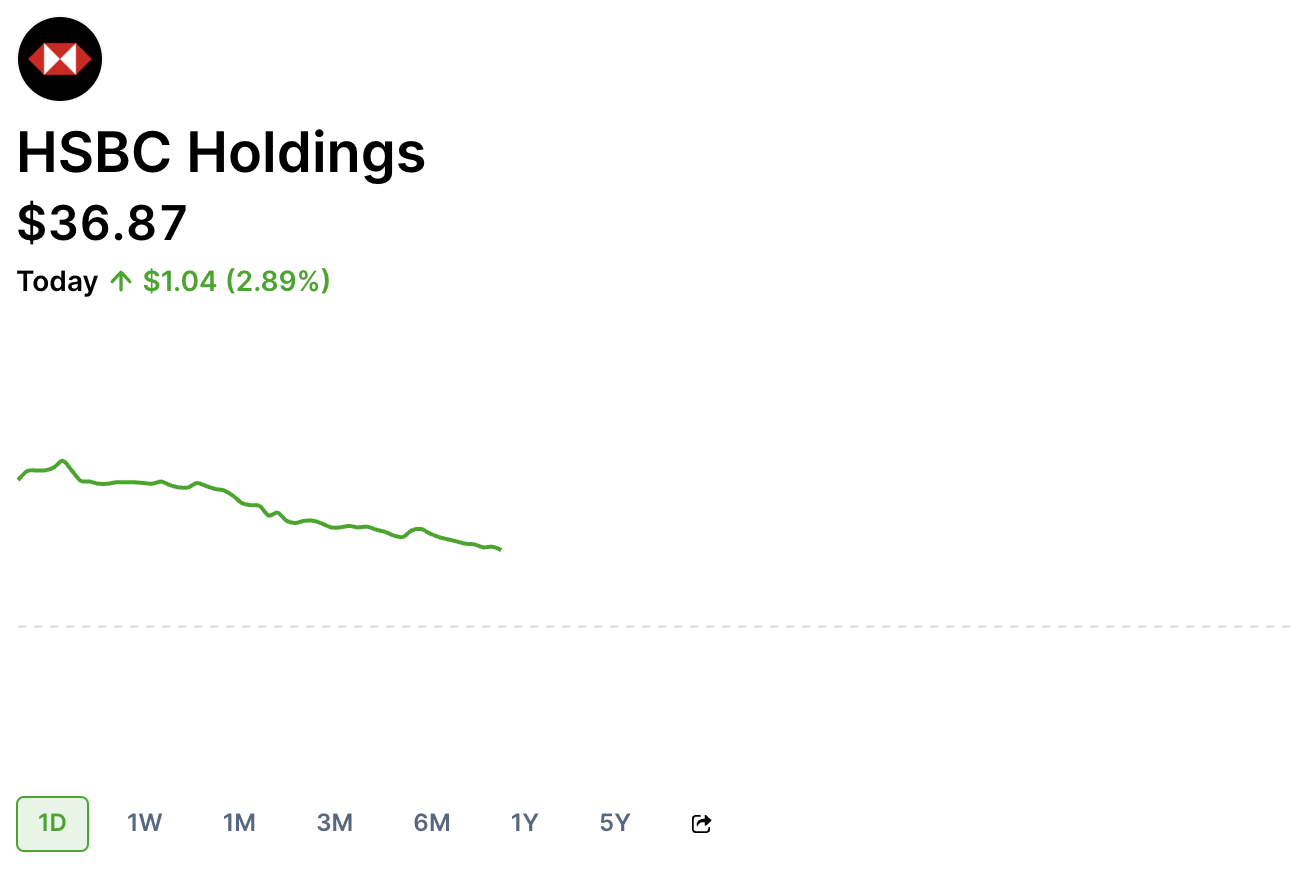1302x869 pixels.
Task: Click the early peak on the price line
Action: (x=63, y=461)
